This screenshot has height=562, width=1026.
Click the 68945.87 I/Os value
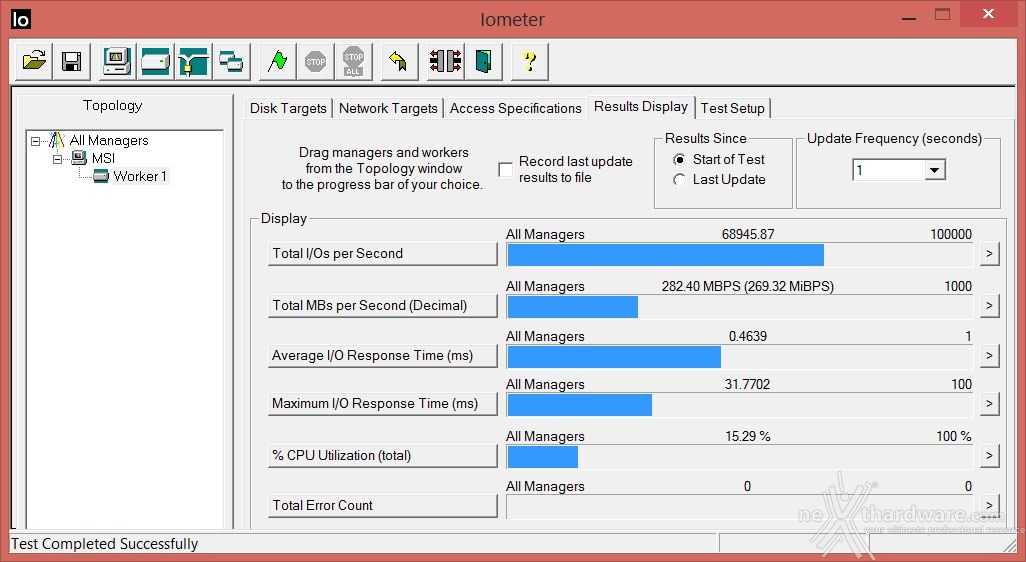(748, 234)
